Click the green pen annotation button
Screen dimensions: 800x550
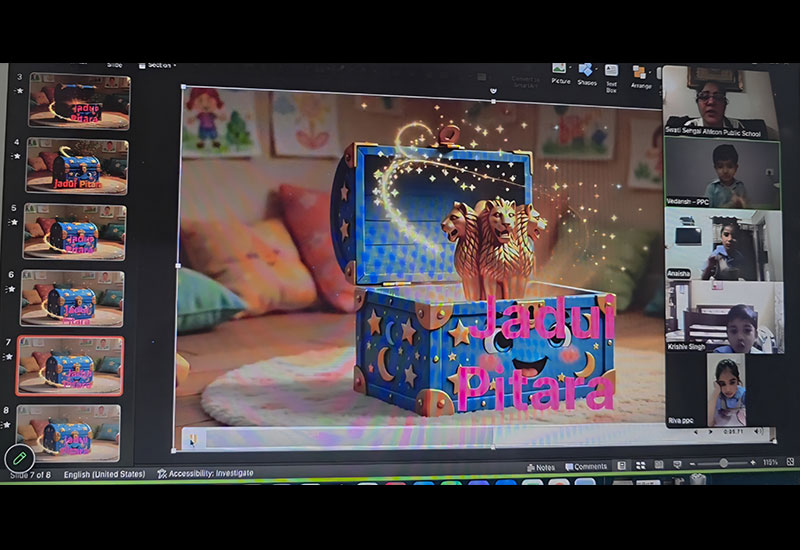(x=19, y=458)
